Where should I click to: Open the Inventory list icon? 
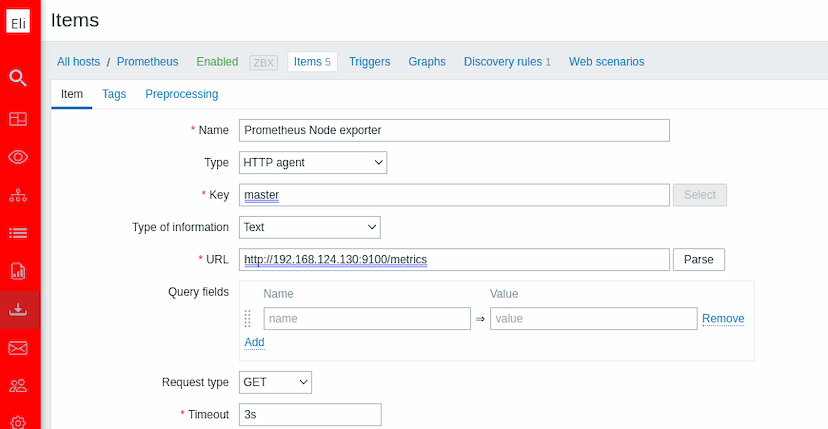coord(18,233)
